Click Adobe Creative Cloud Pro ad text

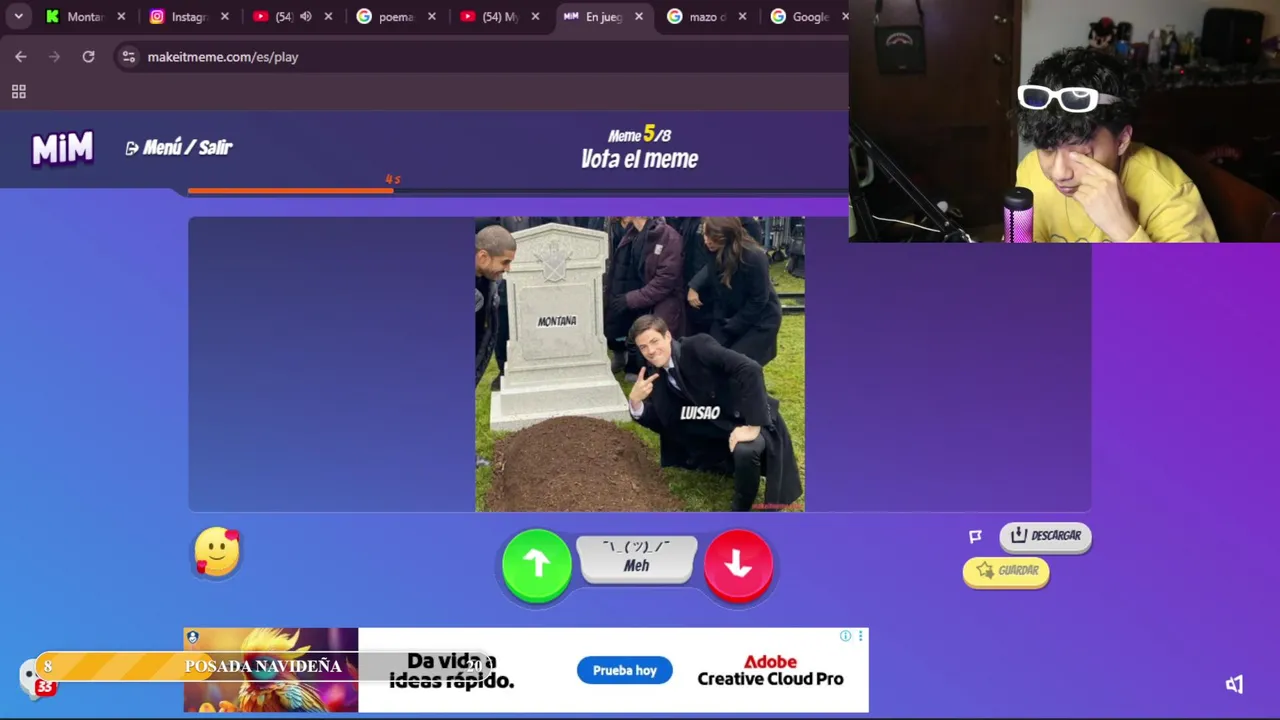770,670
